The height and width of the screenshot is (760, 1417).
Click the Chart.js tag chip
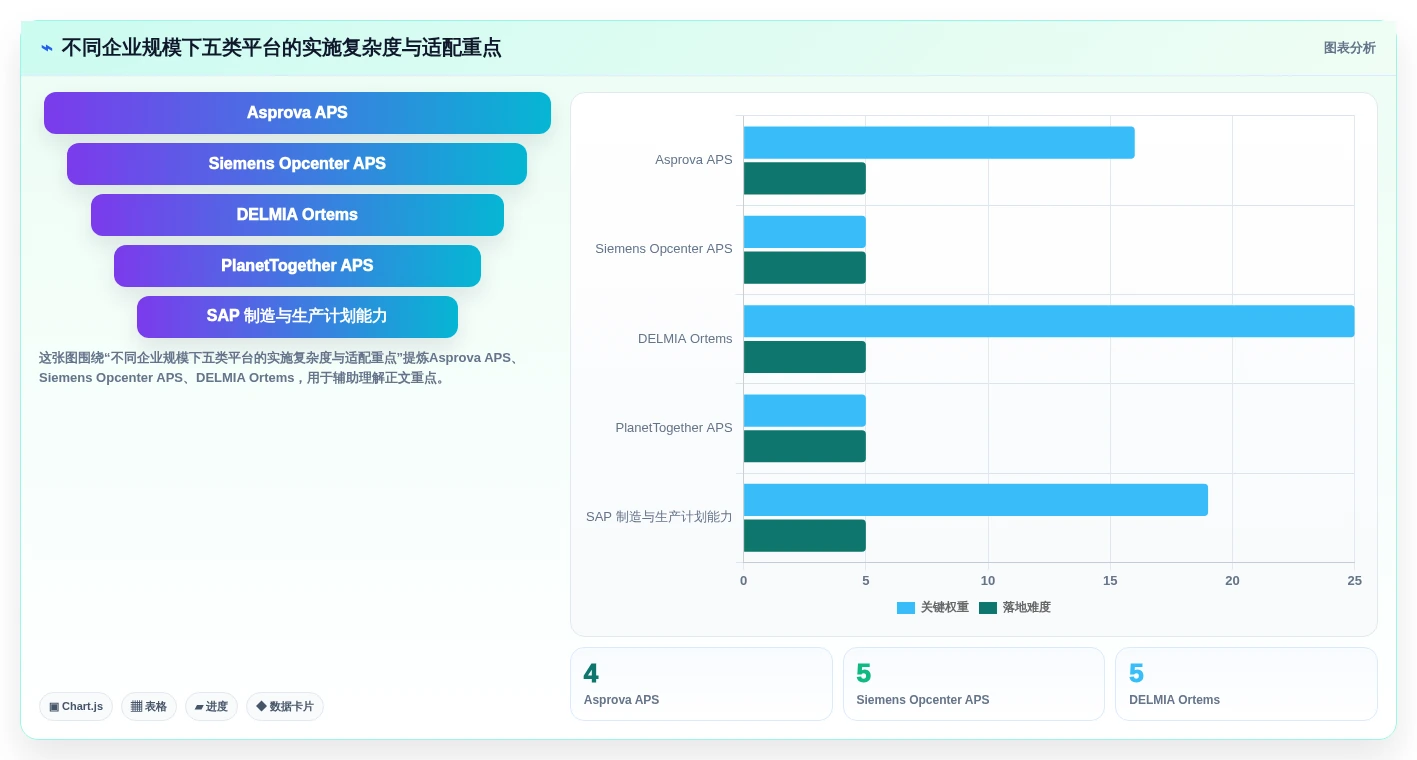(76, 707)
